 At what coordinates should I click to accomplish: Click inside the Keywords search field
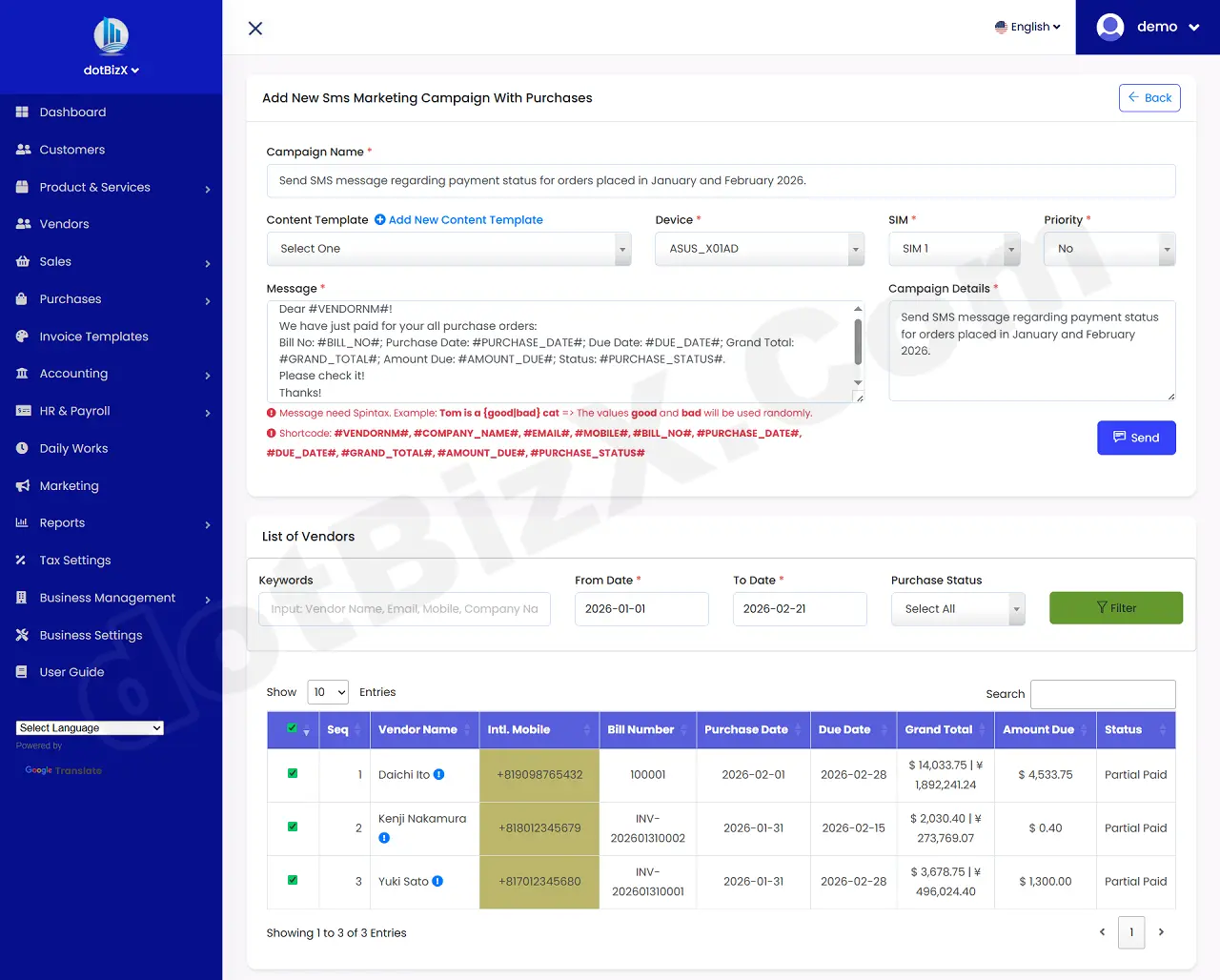(404, 608)
